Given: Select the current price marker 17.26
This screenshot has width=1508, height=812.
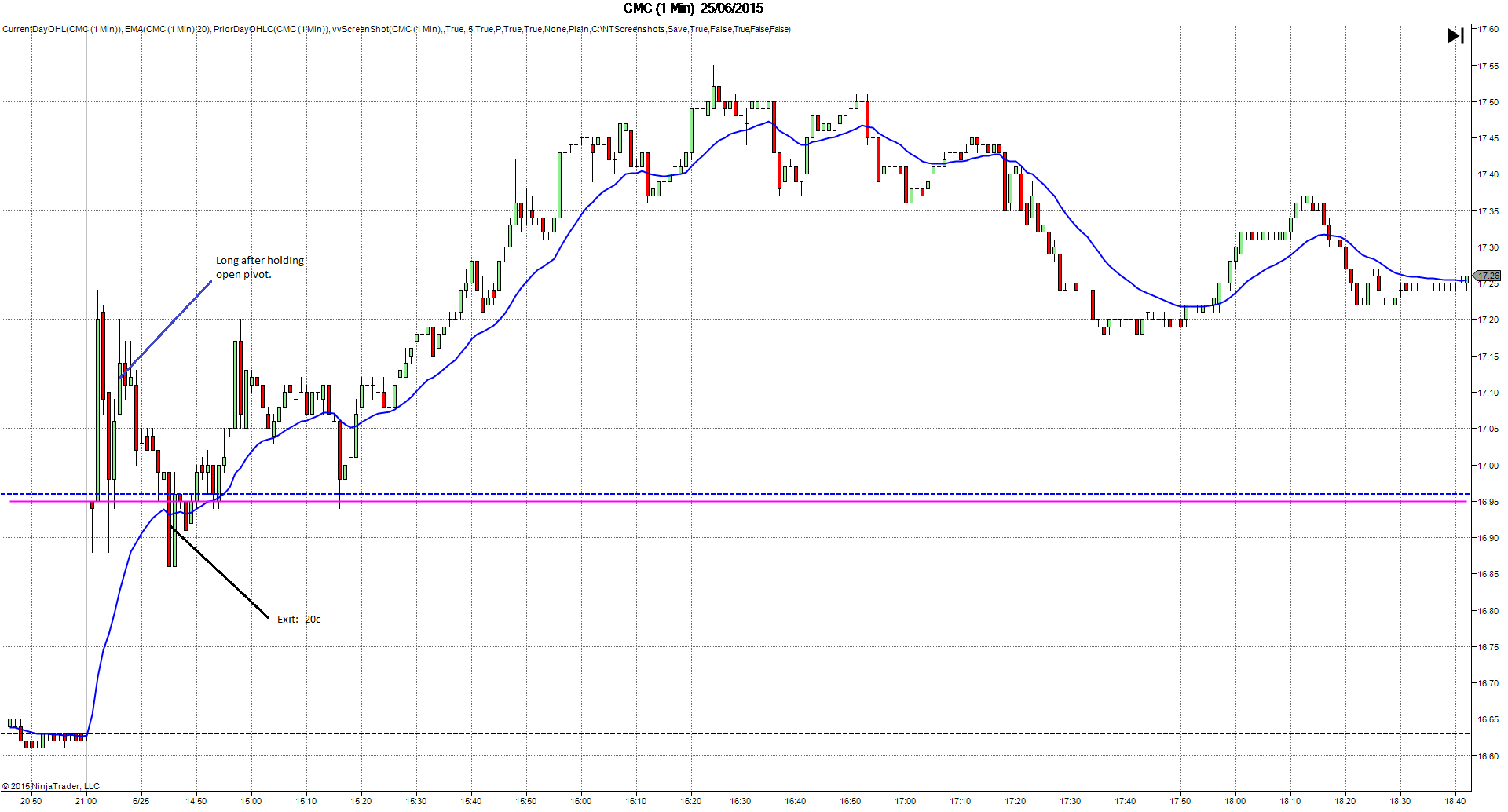Looking at the screenshot, I should [x=1487, y=276].
